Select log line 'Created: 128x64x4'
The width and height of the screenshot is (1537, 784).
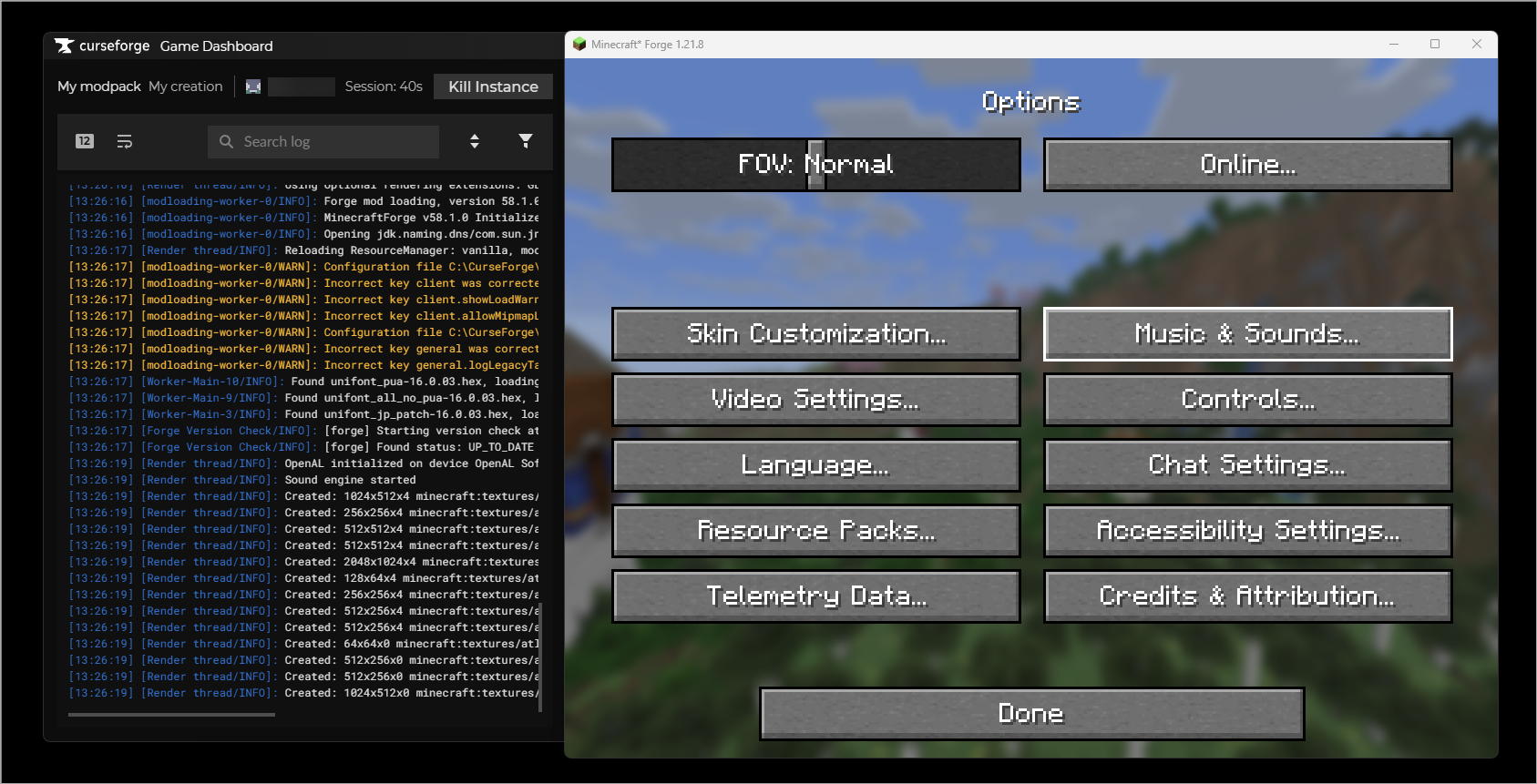pos(304,578)
